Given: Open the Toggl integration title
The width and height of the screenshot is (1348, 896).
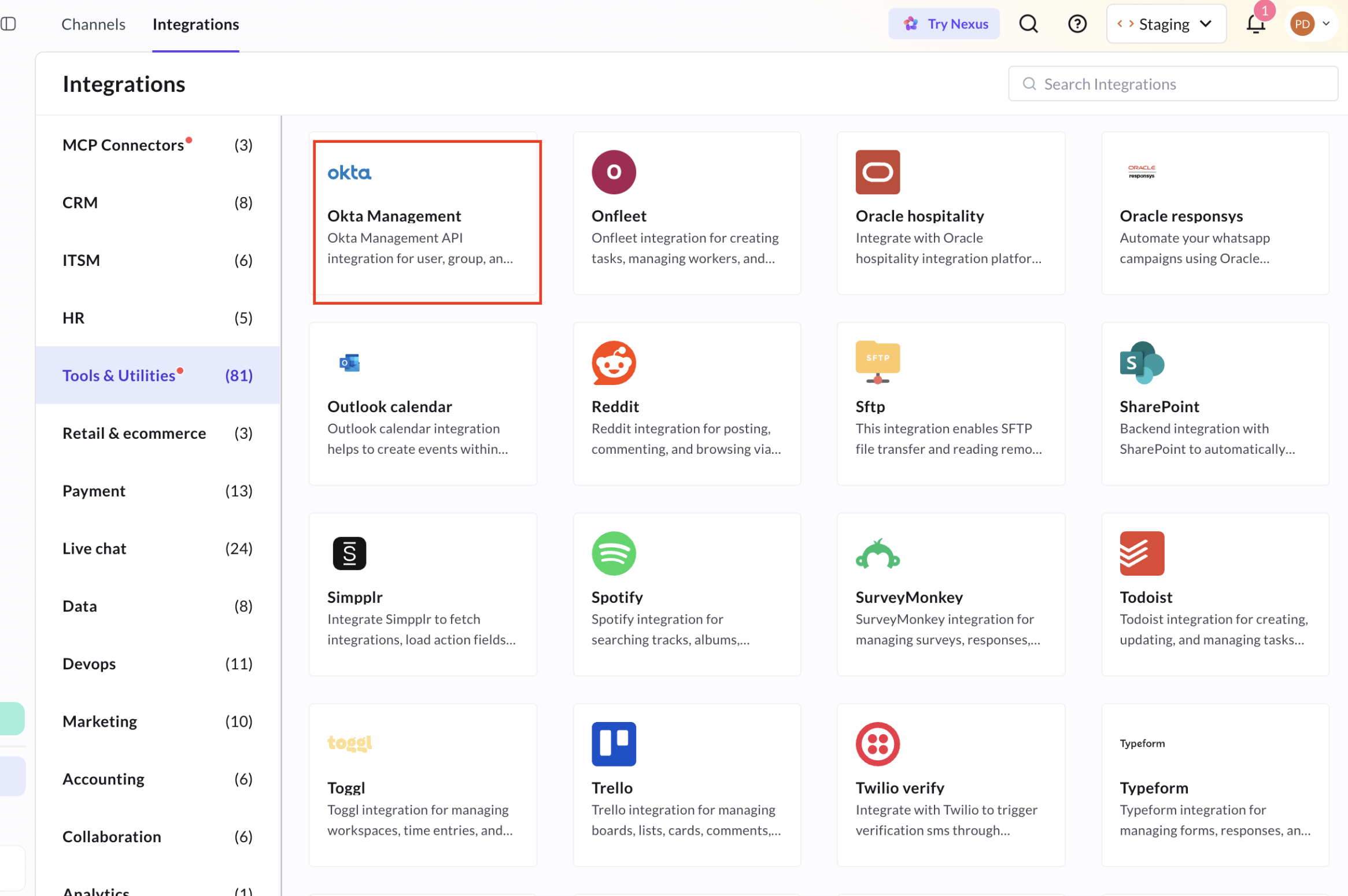Looking at the screenshot, I should 346,788.
